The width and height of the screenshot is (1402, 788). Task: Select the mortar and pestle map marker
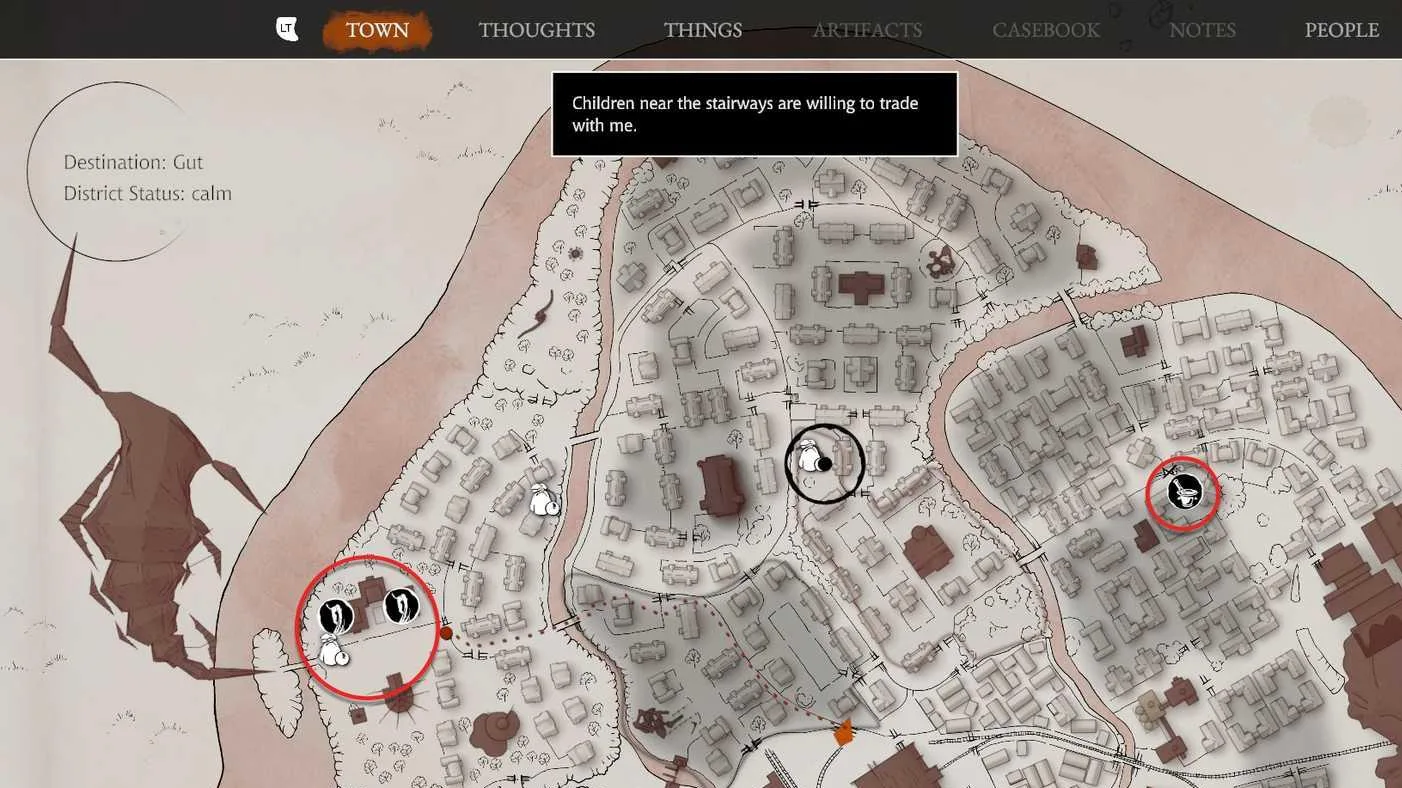1185,491
